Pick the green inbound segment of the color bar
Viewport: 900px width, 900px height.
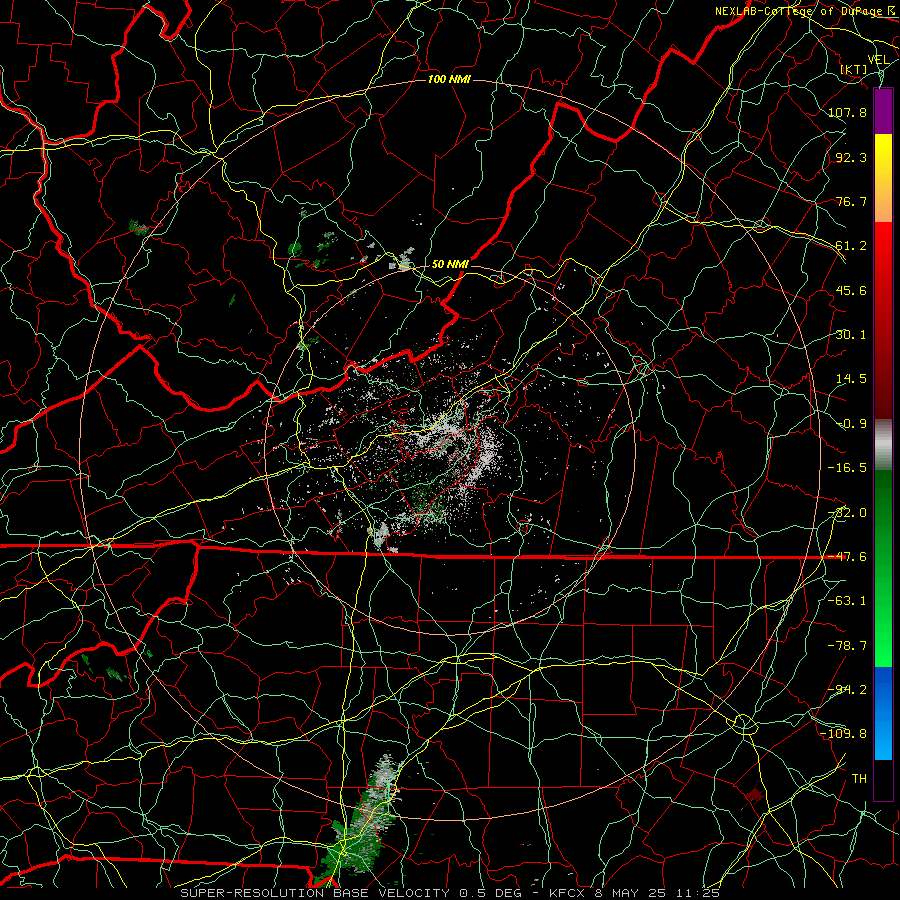click(883, 568)
